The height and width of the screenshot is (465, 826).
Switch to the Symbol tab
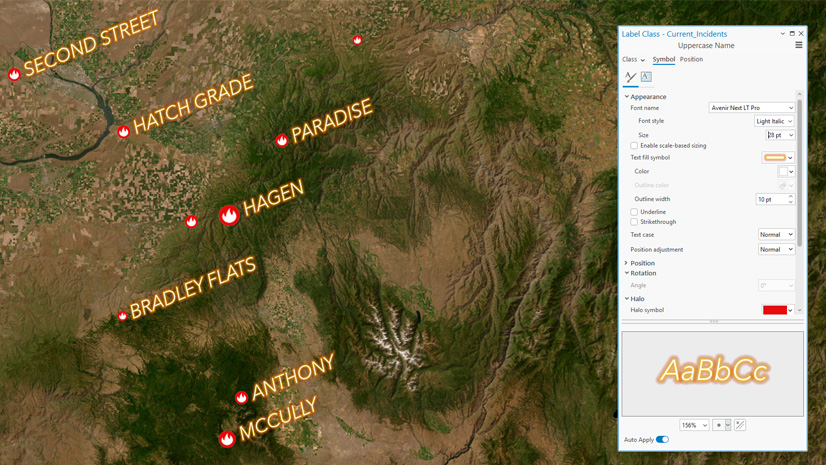tap(663, 60)
